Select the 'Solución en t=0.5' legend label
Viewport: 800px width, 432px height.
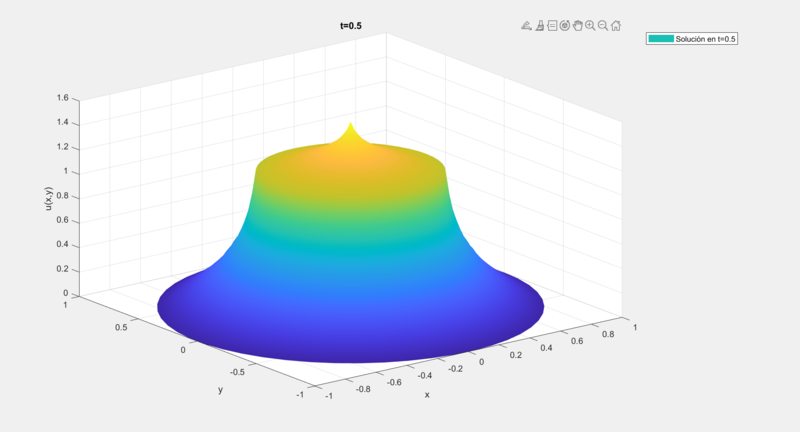coord(706,39)
